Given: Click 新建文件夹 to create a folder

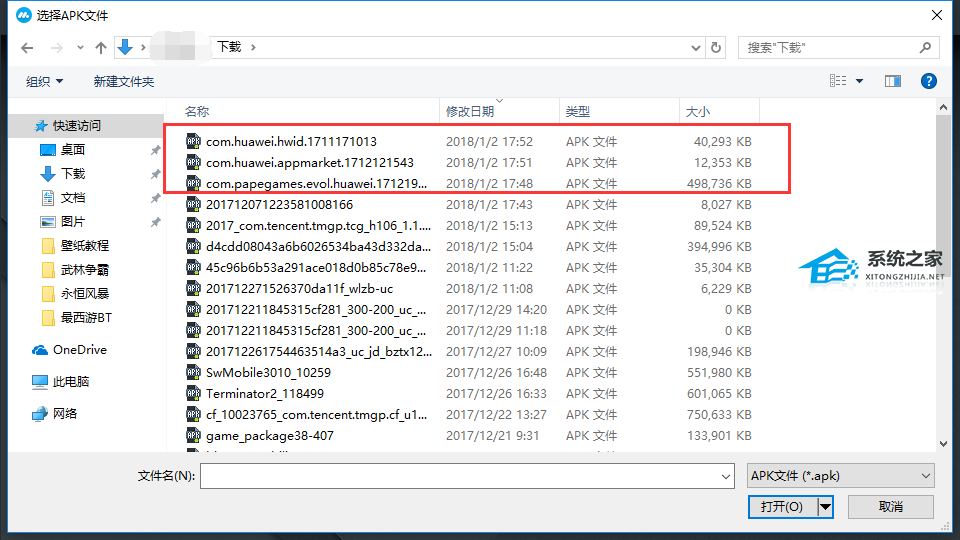Looking at the screenshot, I should click(x=124, y=81).
